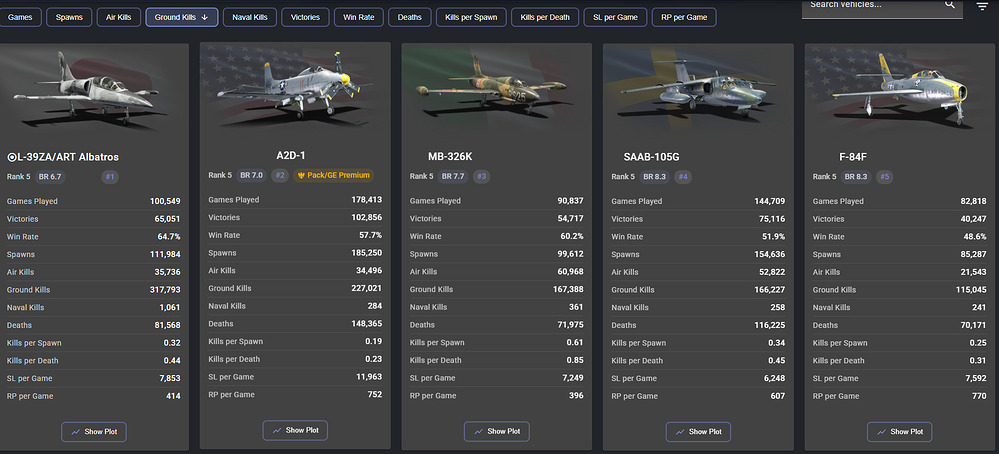Sort by RP per Game
The height and width of the screenshot is (454, 999).
click(x=684, y=17)
